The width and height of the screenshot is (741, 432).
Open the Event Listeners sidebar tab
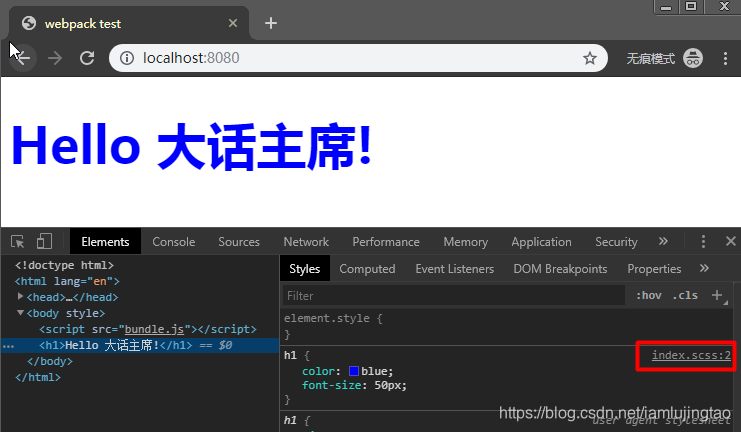click(455, 268)
